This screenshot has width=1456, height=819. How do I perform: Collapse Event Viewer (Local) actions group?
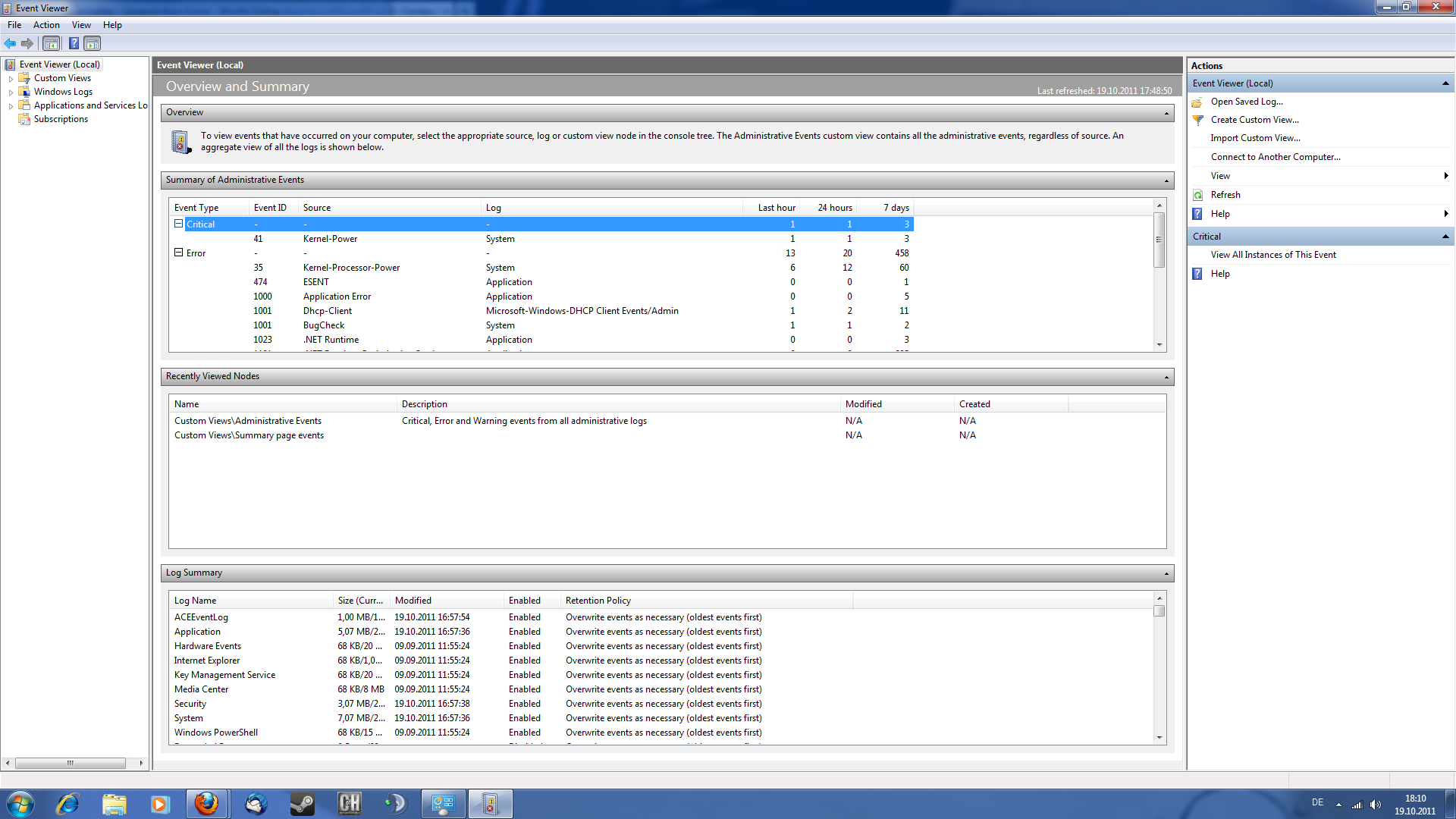(x=1445, y=83)
